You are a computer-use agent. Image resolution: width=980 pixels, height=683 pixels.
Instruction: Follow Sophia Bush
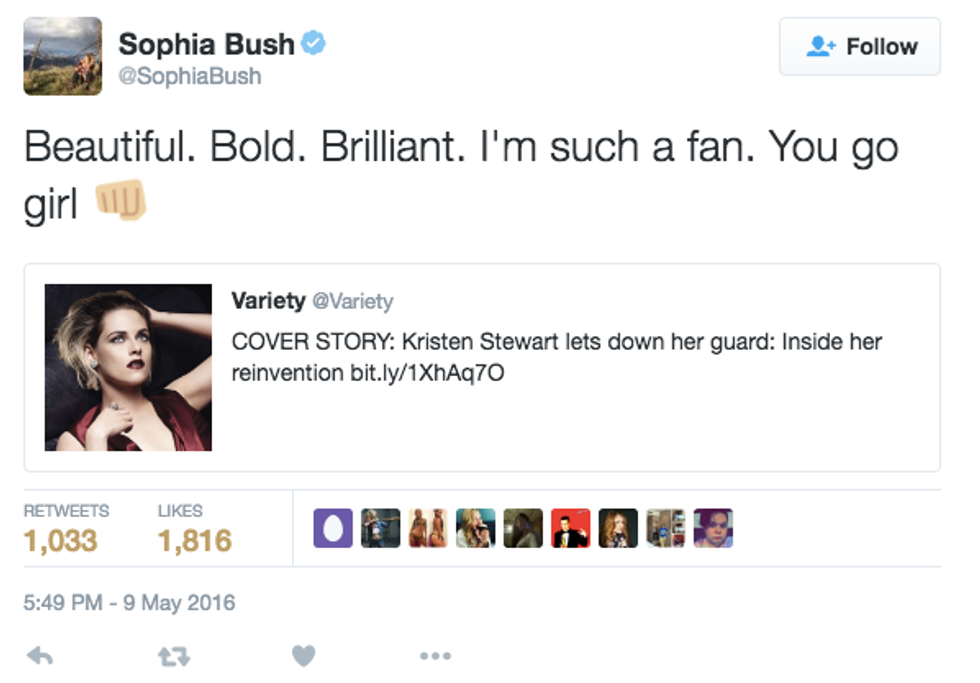tap(859, 47)
